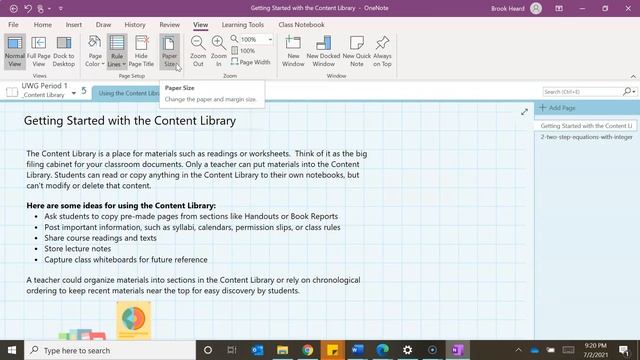Open Google Chrome from the taskbar
The width and height of the screenshot is (640, 360).
pos(308,350)
